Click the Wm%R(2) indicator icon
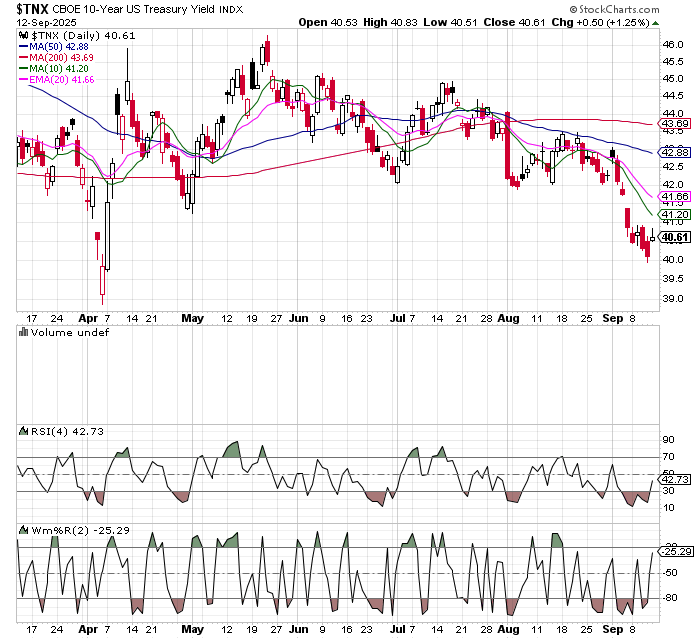 tap(24, 530)
